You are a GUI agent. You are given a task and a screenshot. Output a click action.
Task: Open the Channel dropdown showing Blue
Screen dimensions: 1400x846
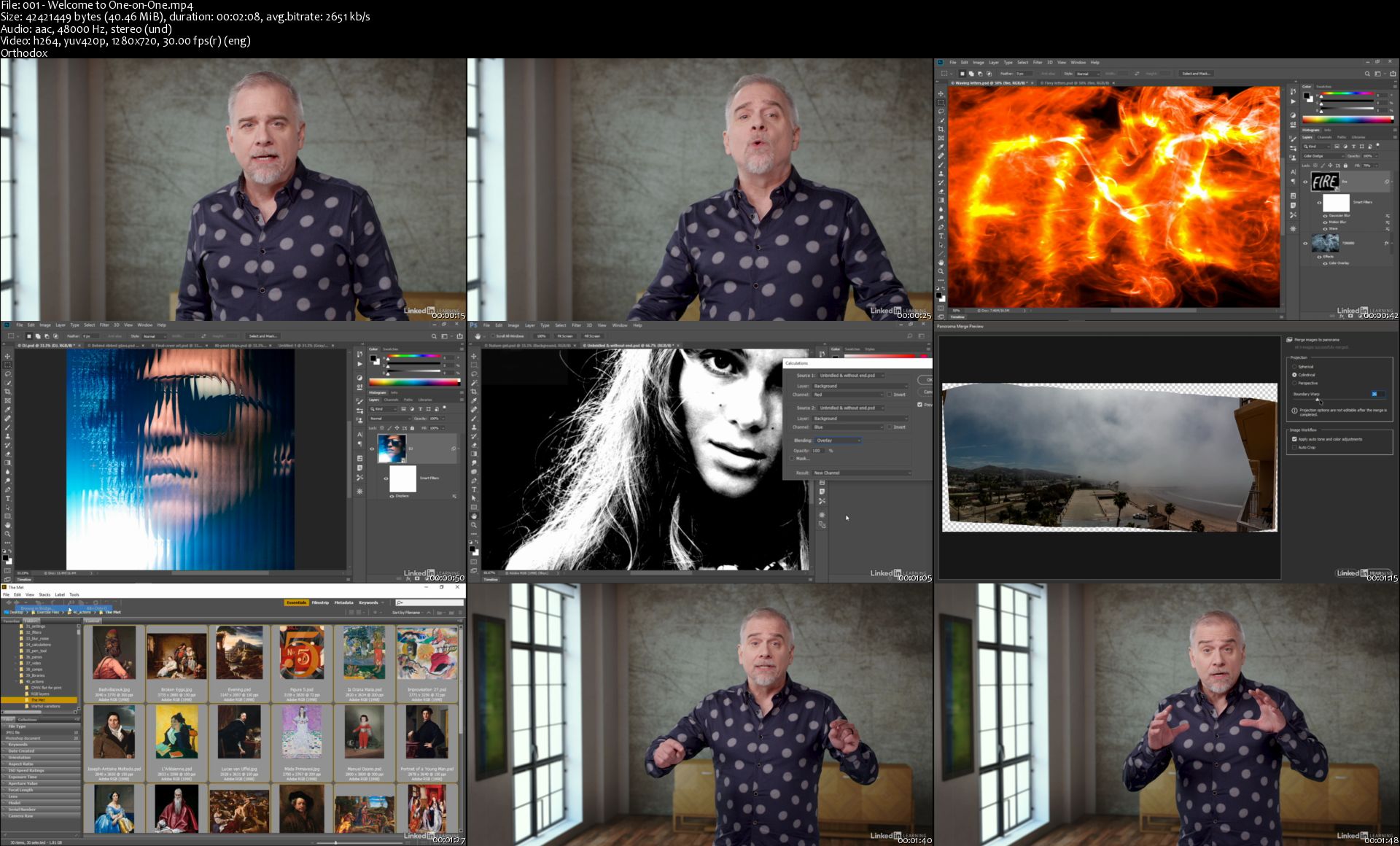pyautogui.click(x=847, y=427)
